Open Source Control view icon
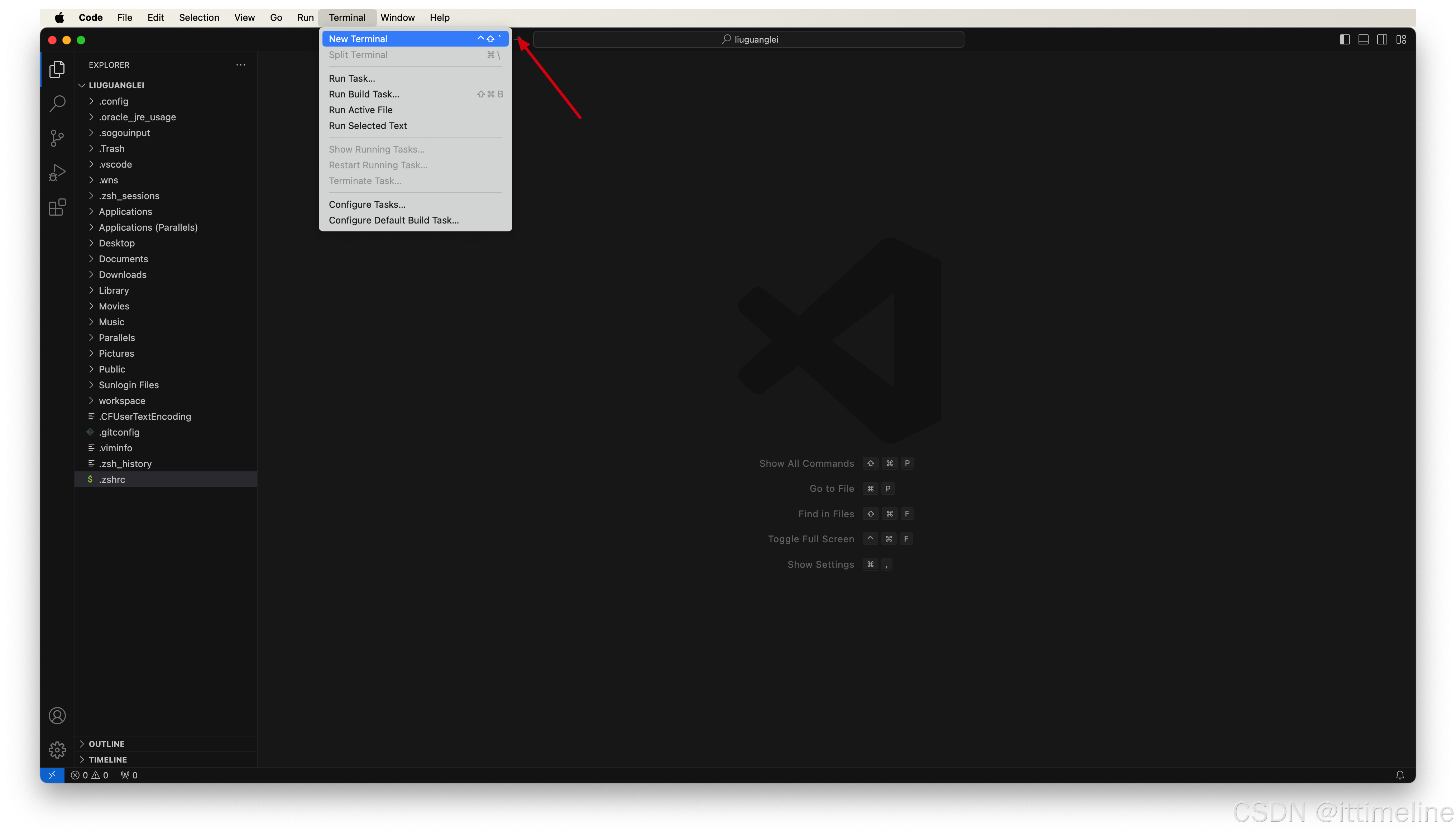1456x836 pixels. (x=57, y=138)
